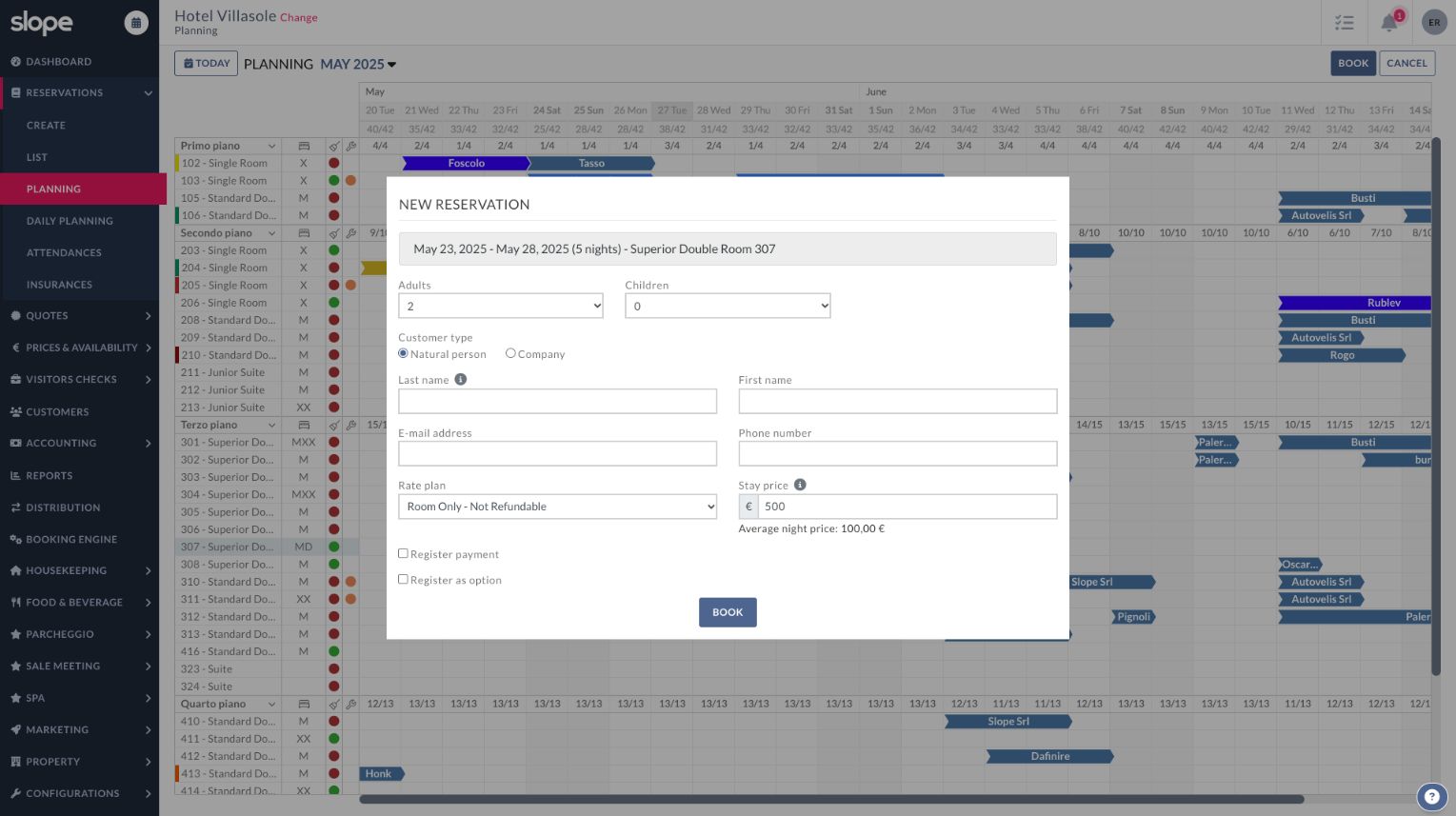1456x816 pixels.
Task: Click the orange status dot for room 103
Action: pyautogui.click(x=350, y=181)
